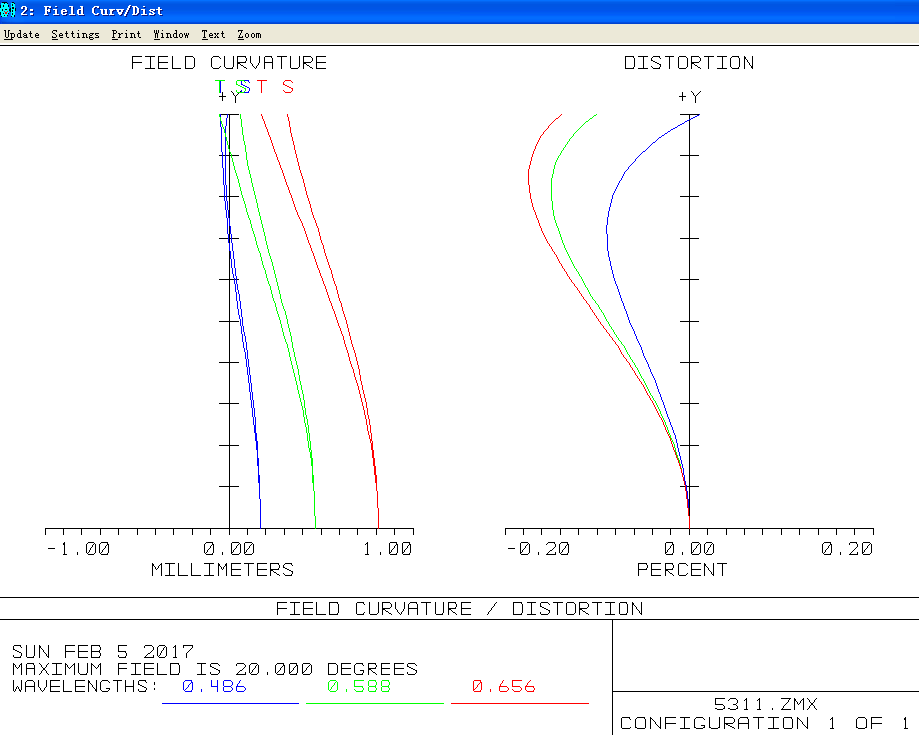This screenshot has height=735, width=919.
Task: Select the red 0.656 wavelength label
Action: (x=503, y=687)
